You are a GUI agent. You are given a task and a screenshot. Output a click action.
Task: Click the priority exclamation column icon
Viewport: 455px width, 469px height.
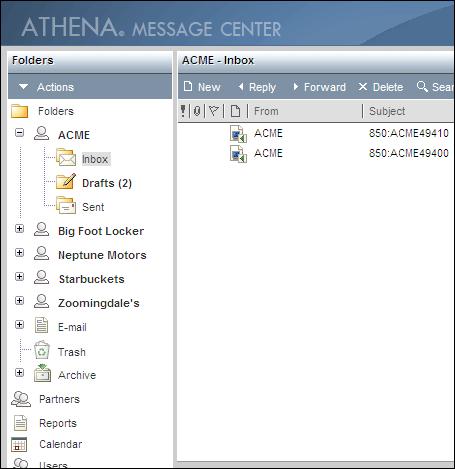(183, 111)
